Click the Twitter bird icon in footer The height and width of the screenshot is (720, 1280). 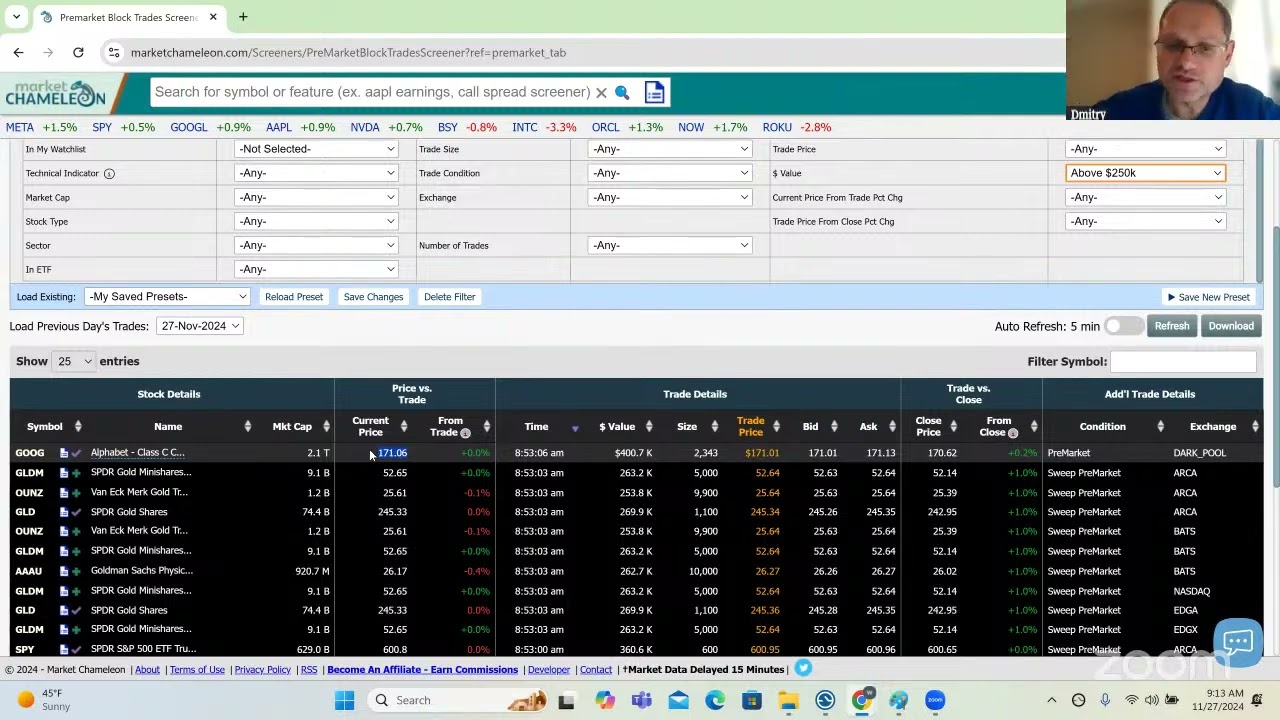[803, 669]
